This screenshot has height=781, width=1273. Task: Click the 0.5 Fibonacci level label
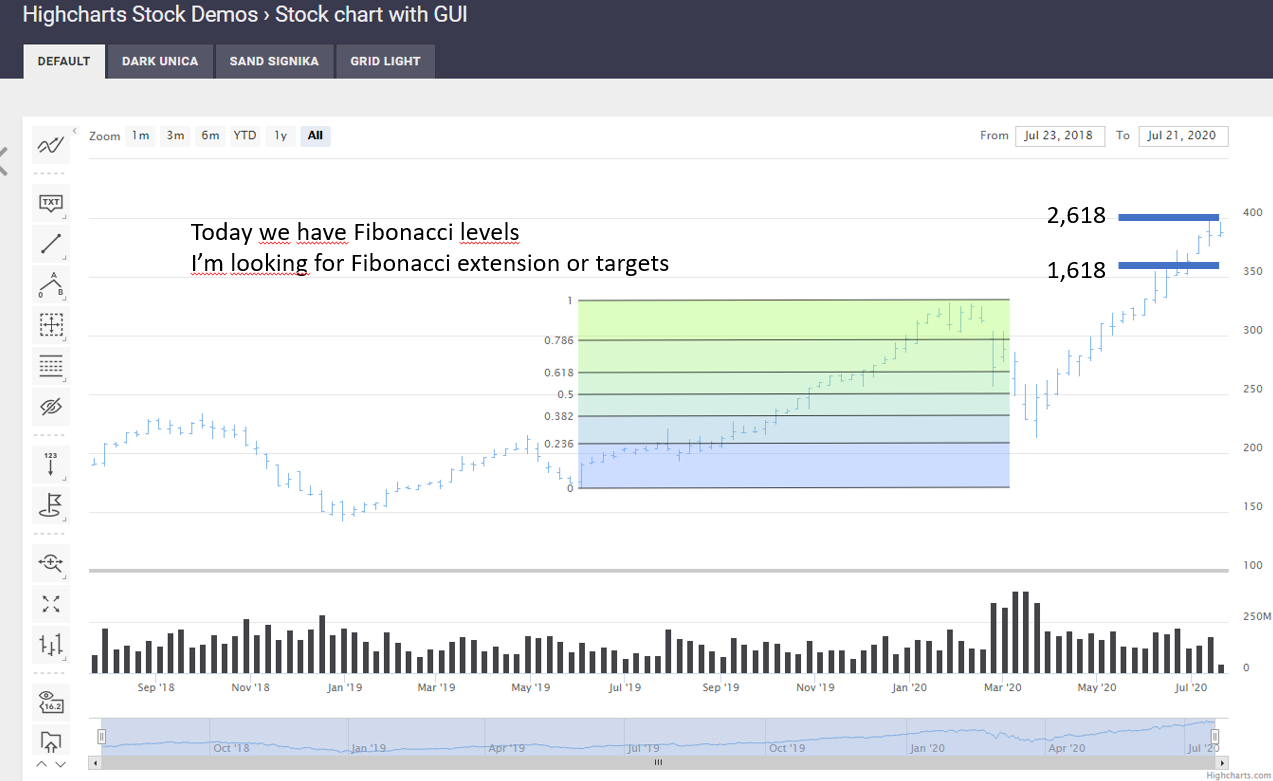(566, 395)
